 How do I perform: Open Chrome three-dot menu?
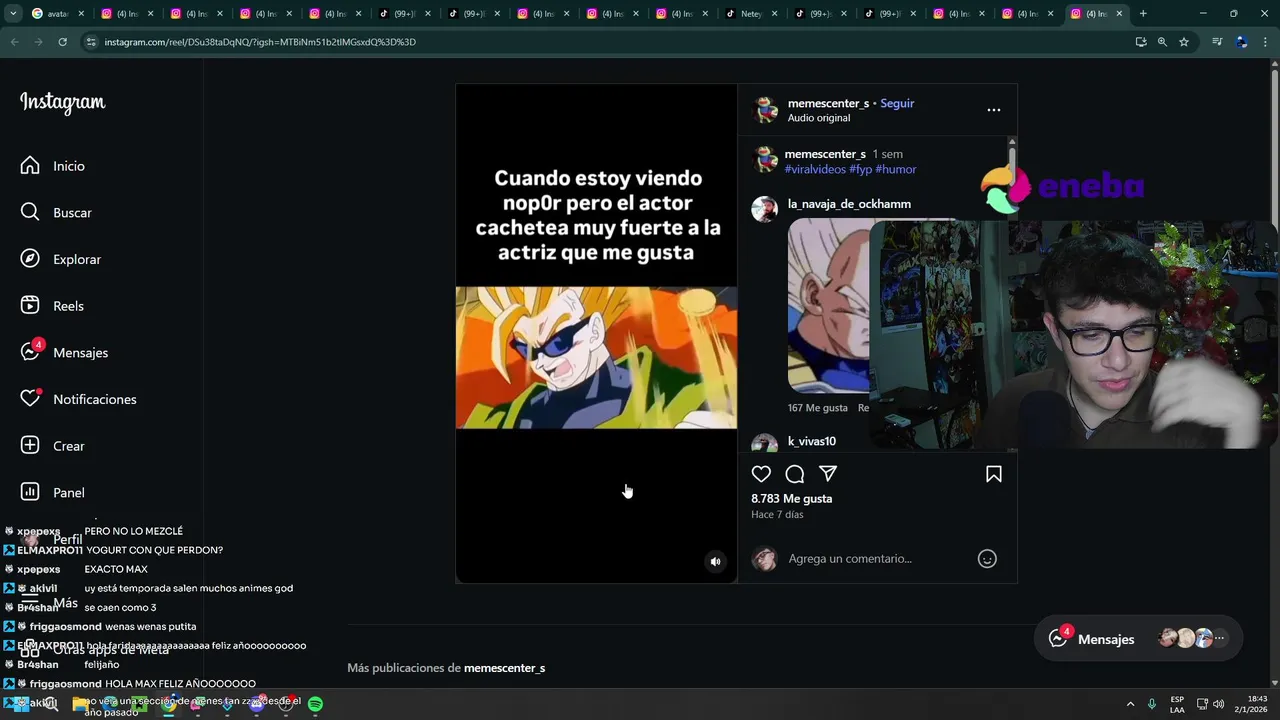tap(1265, 42)
